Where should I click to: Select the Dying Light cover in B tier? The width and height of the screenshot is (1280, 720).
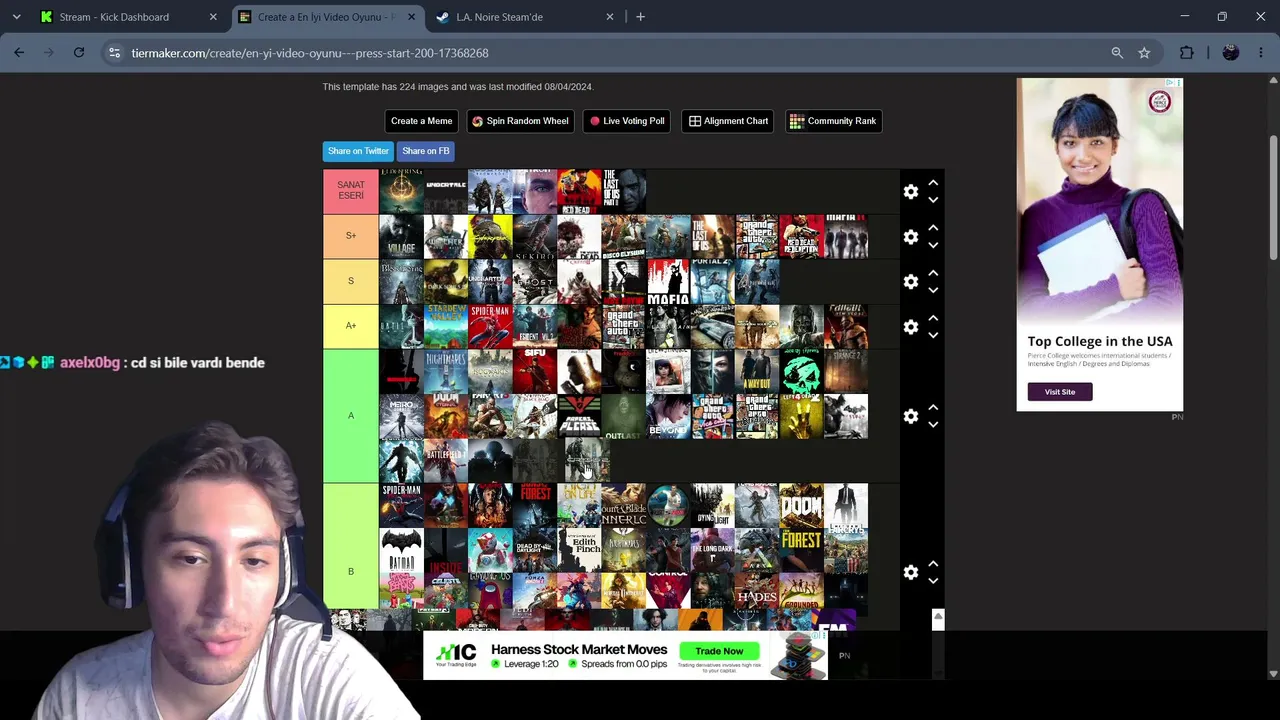click(x=712, y=506)
